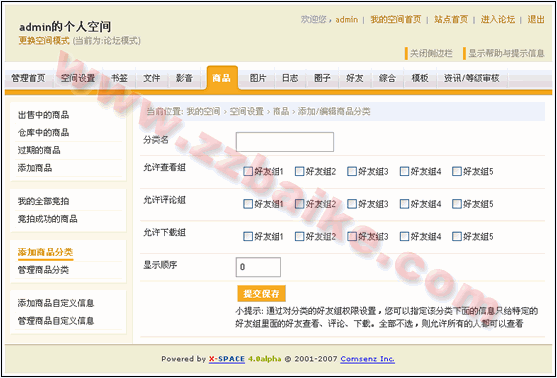557x378 pixels.
Task: Check 好友组5 in 允许下载组 row
Action: pyautogui.click(x=457, y=236)
